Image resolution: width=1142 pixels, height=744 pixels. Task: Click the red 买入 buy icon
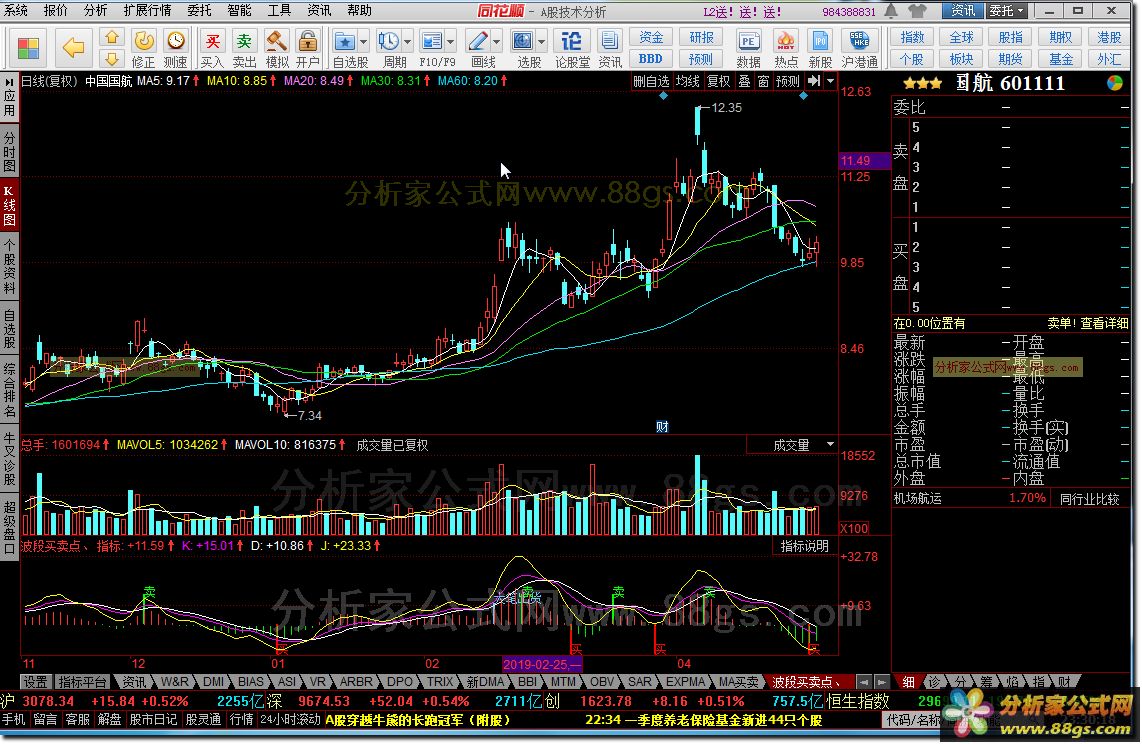212,41
